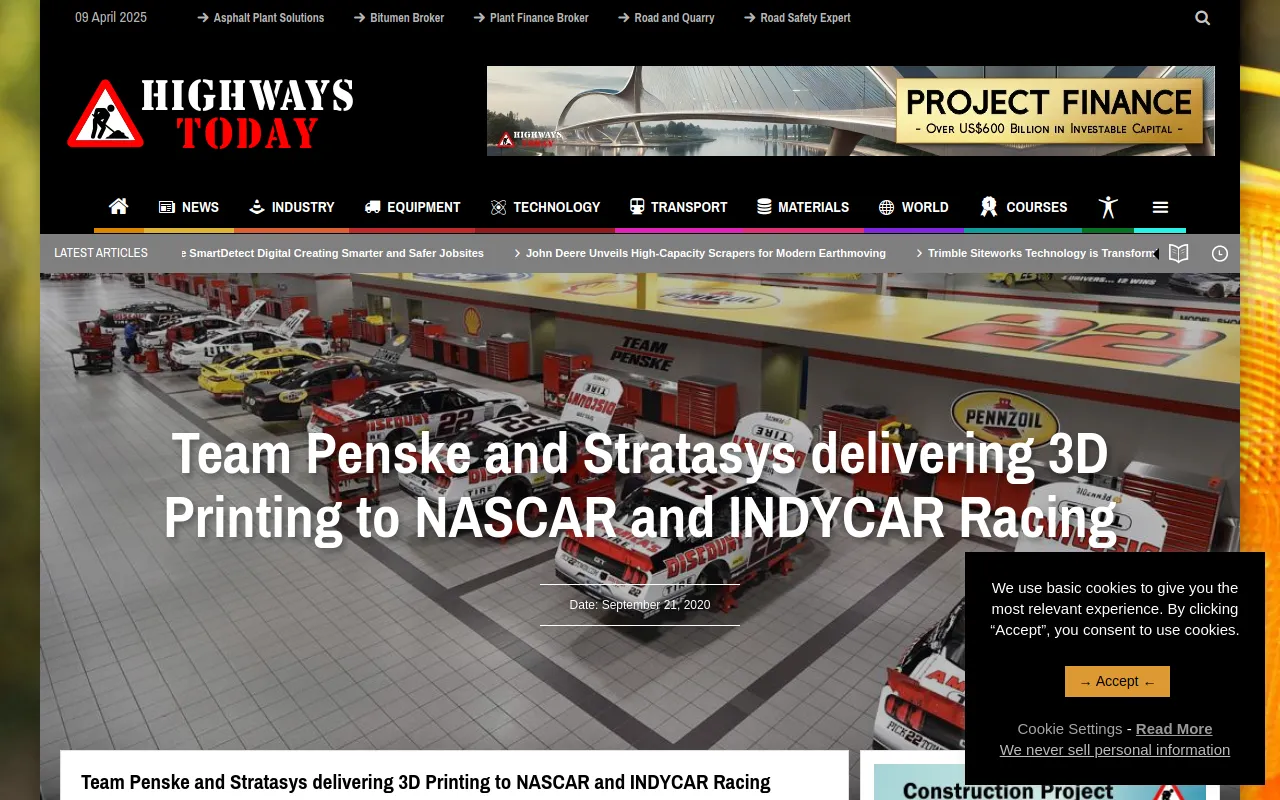This screenshot has width=1280, height=800.
Task: Click the hero headline about Team Penske
Action: click(x=640, y=485)
